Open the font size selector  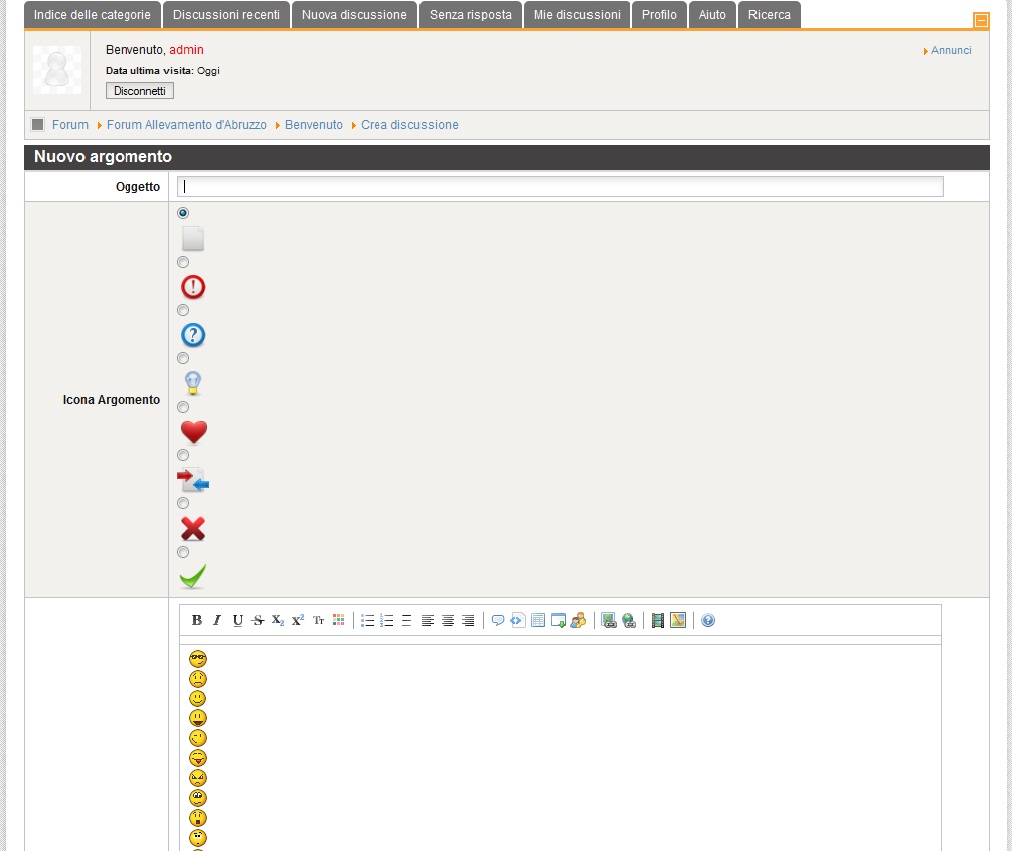pos(318,620)
